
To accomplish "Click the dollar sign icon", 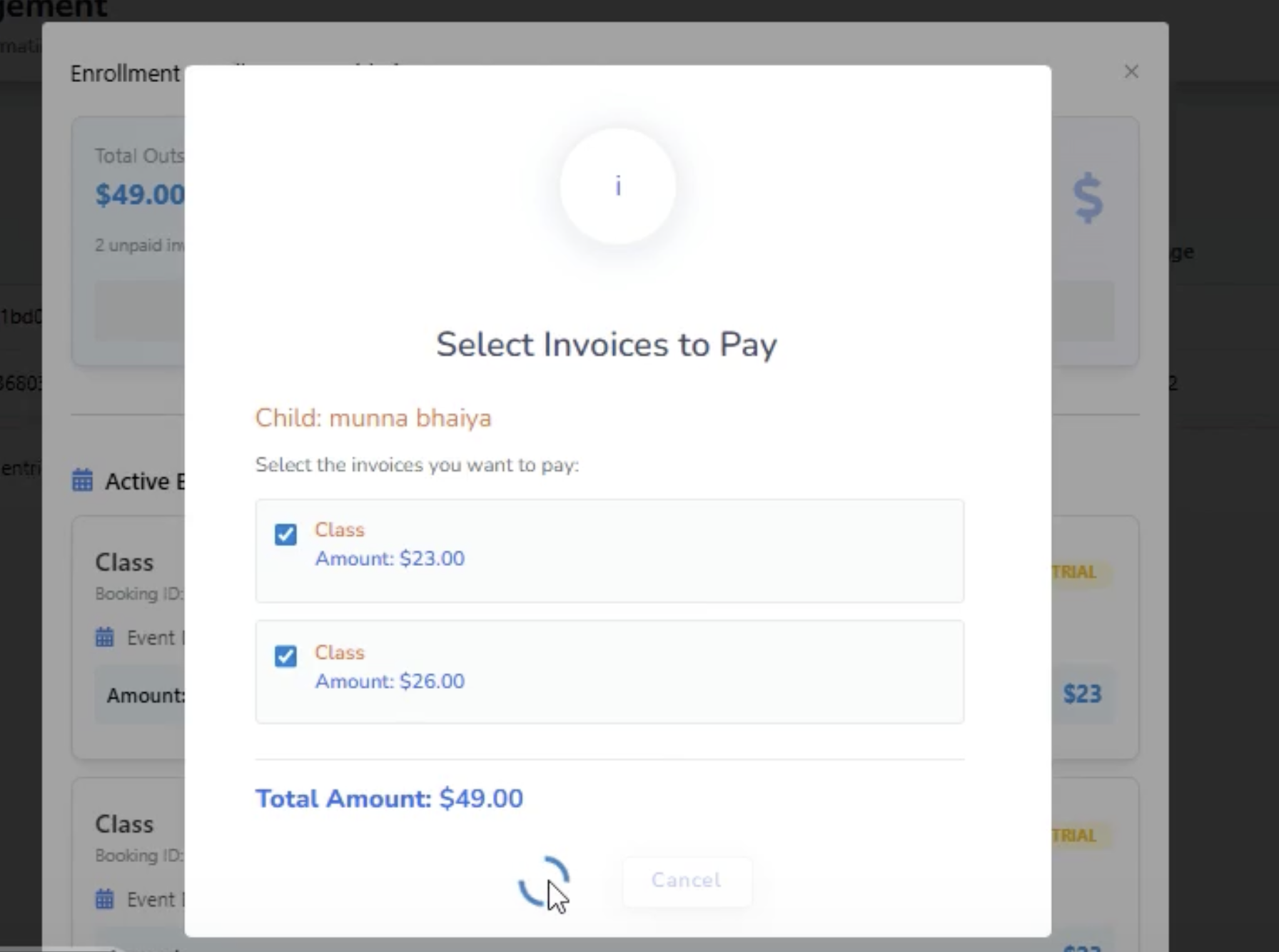I will (1088, 198).
